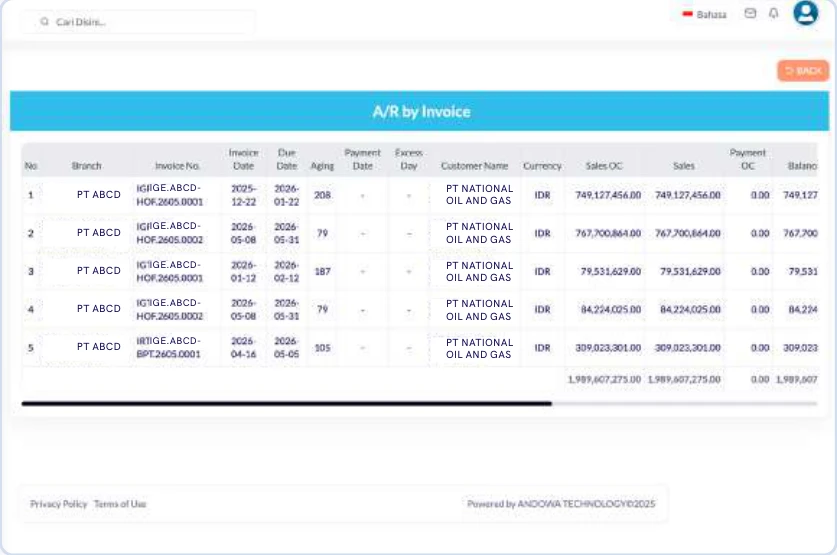
Task: Click aging value 105
Action: (322, 348)
